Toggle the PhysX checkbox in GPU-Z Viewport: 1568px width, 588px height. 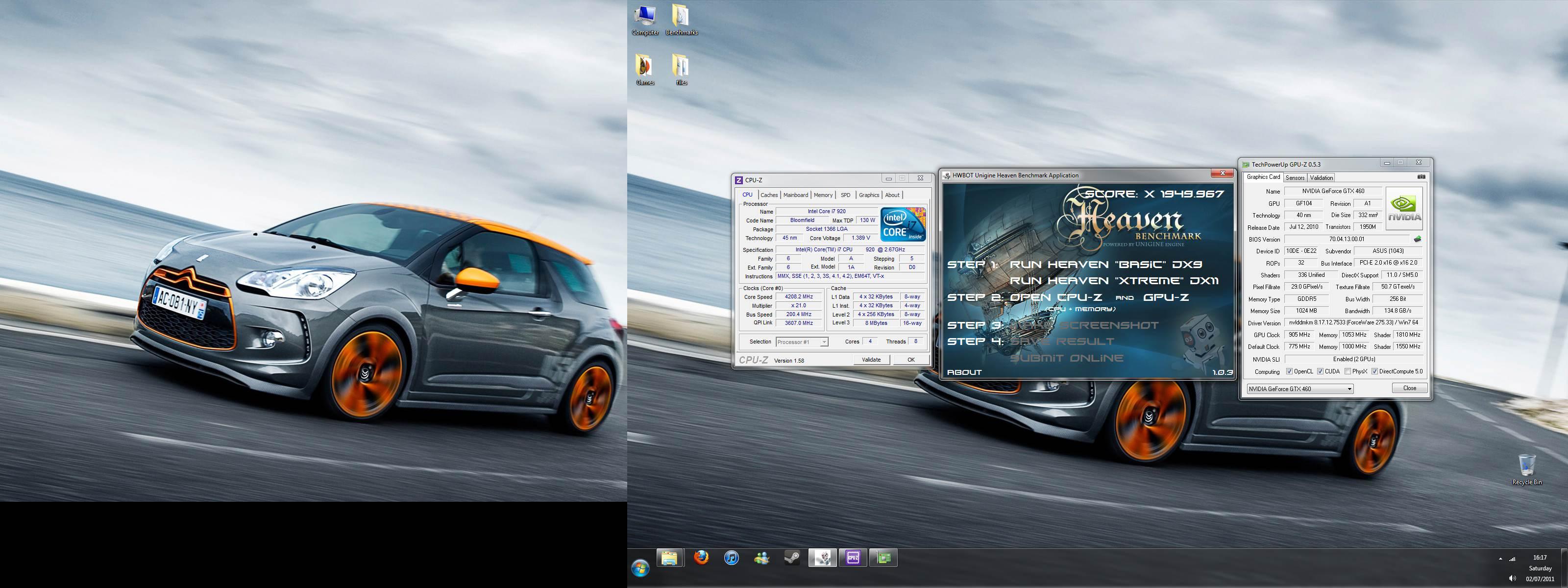pos(1347,371)
